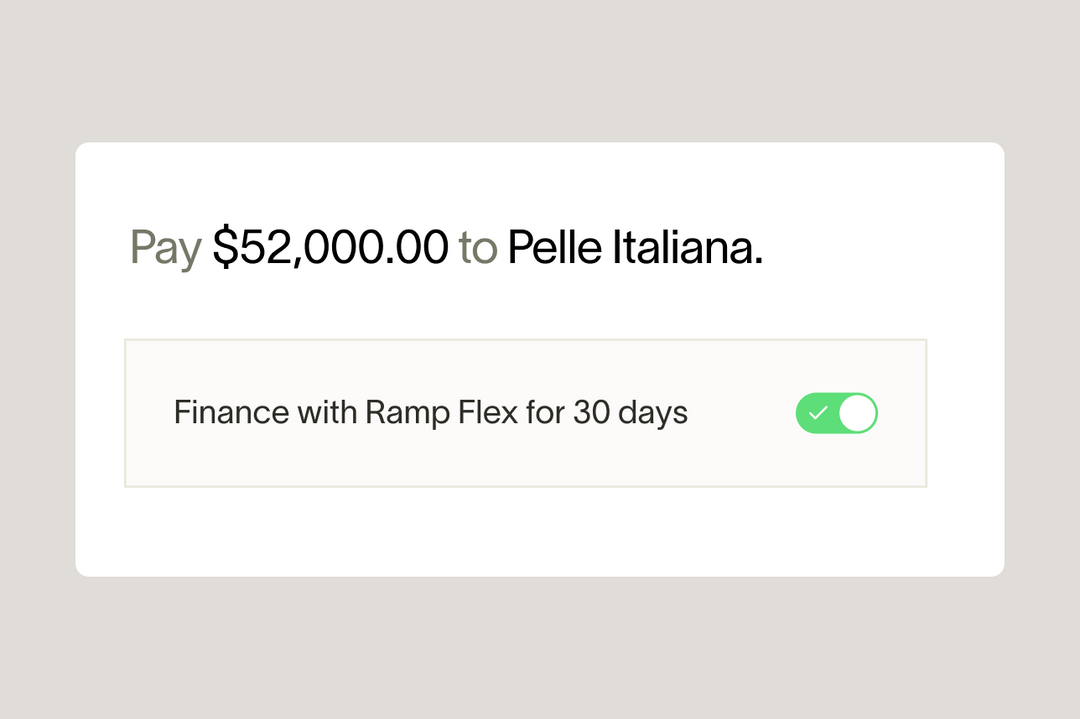Click the green checkmark inside the toggle
Viewport: 1080px width, 719px height.
[x=820, y=413]
